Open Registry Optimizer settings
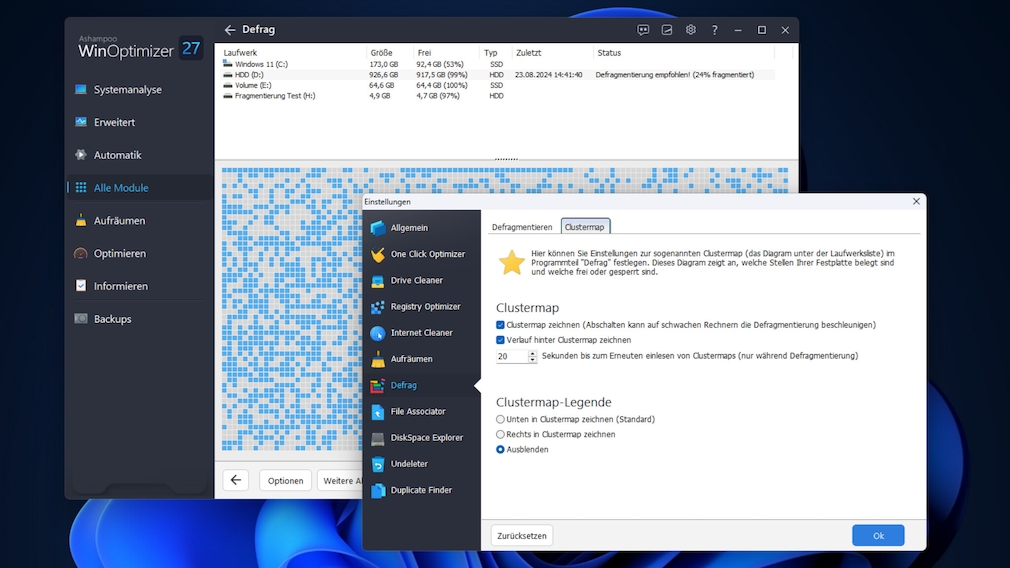1010x568 pixels. [425, 307]
